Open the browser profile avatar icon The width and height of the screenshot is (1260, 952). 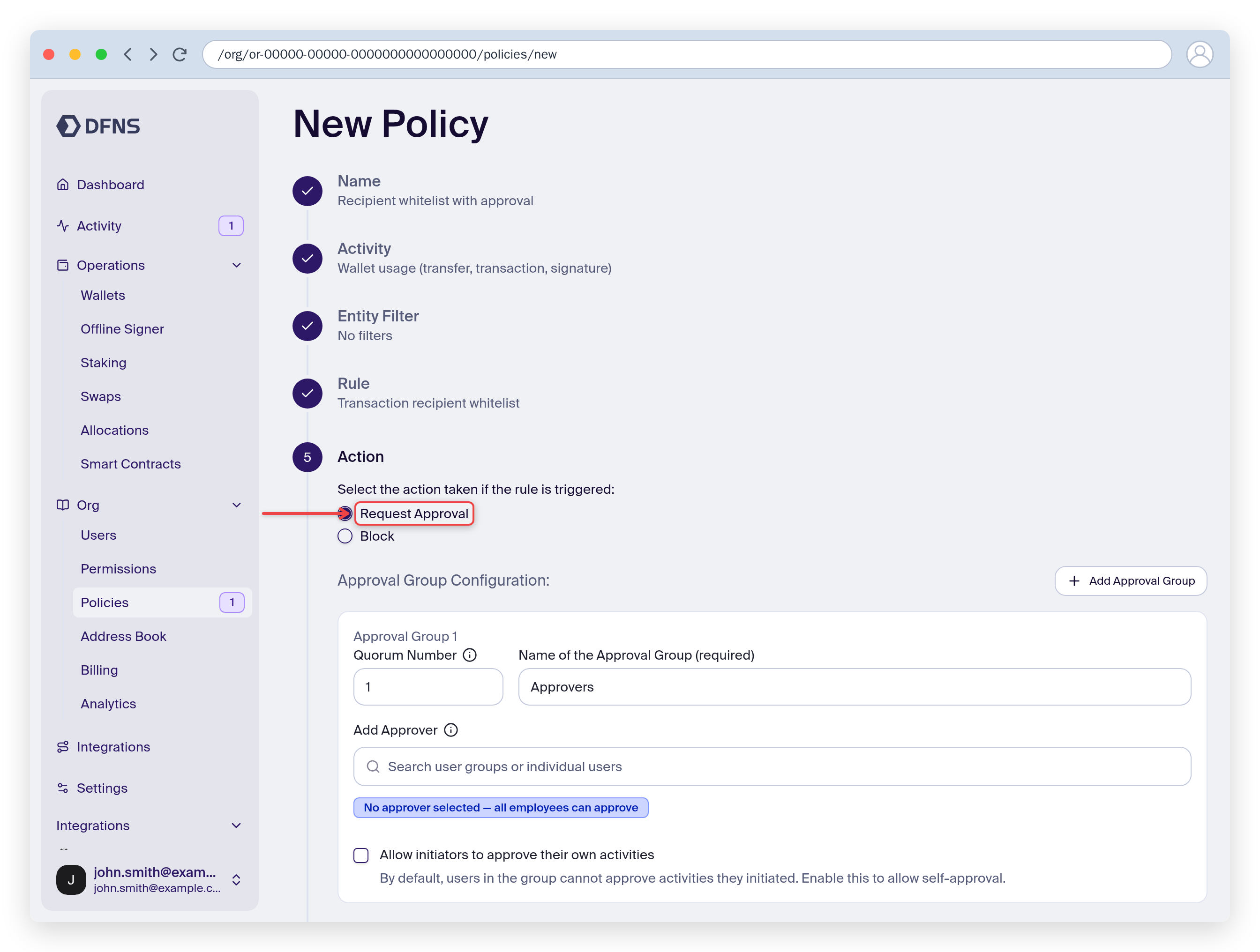point(1199,54)
